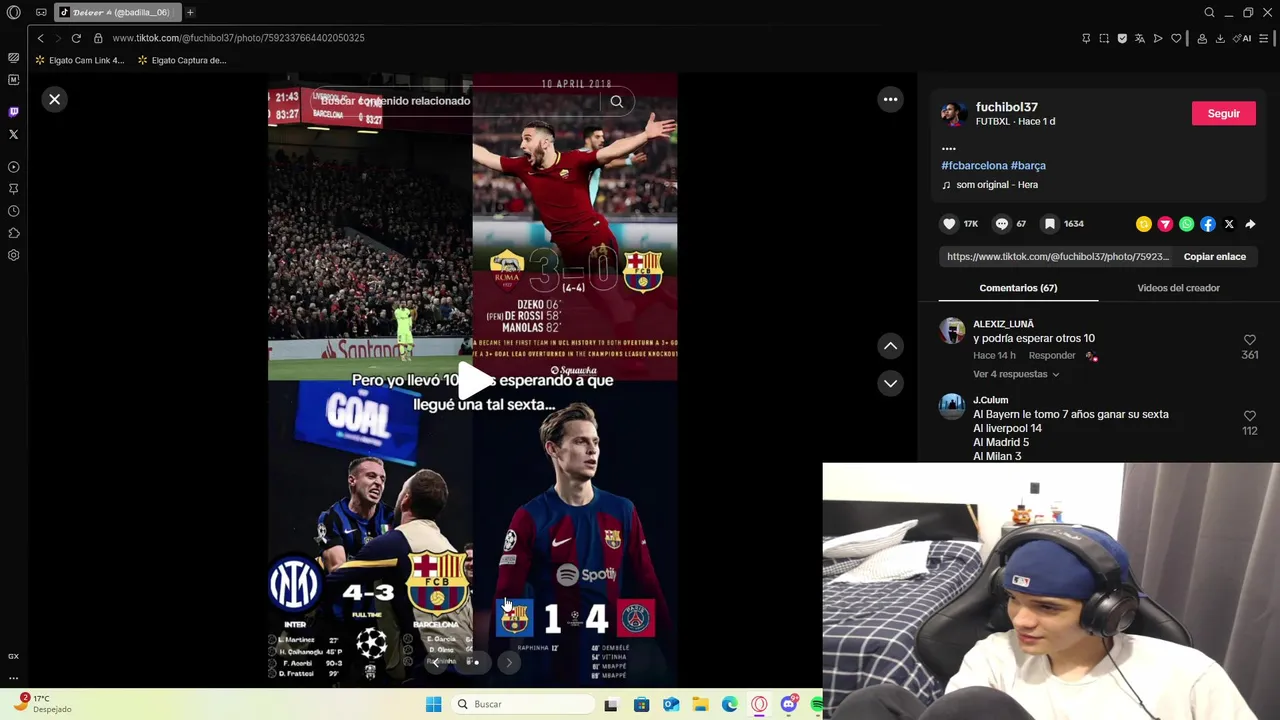Image resolution: width=1280 pixels, height=720 pixels.
Task: Open J.Culum's profile picture
Action: click(952, 406)
